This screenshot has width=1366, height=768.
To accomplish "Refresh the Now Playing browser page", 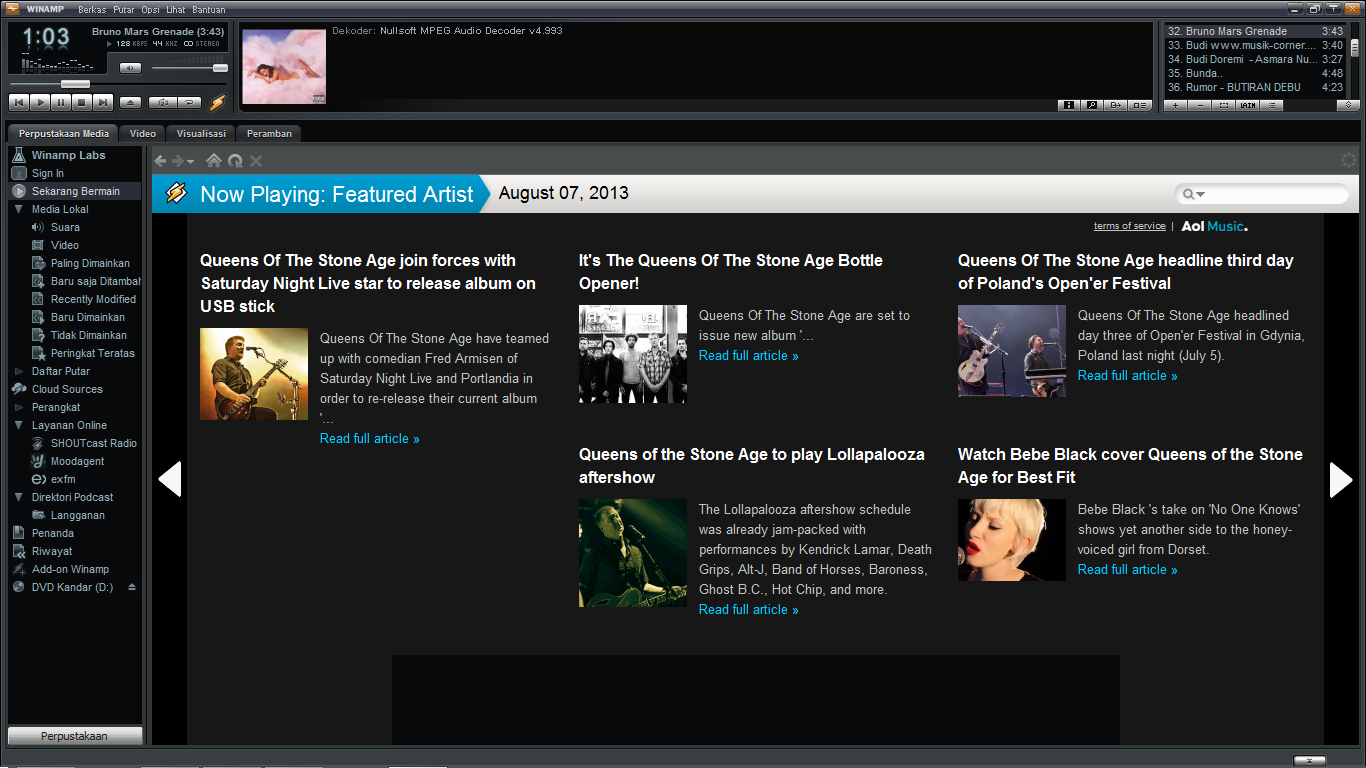I will [x=235, y=161].
